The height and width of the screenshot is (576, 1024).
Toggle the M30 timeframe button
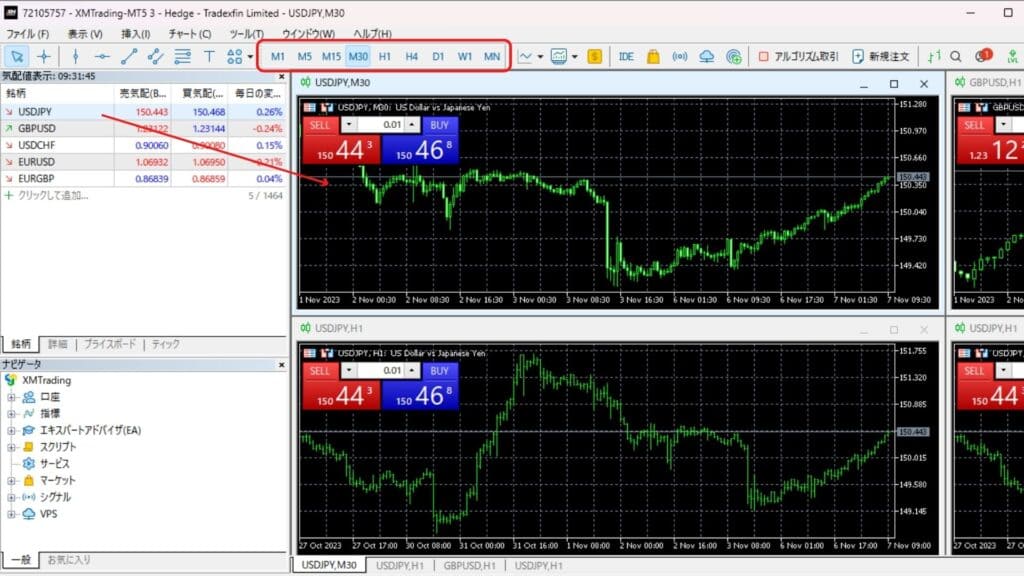(x=358, y=57)
